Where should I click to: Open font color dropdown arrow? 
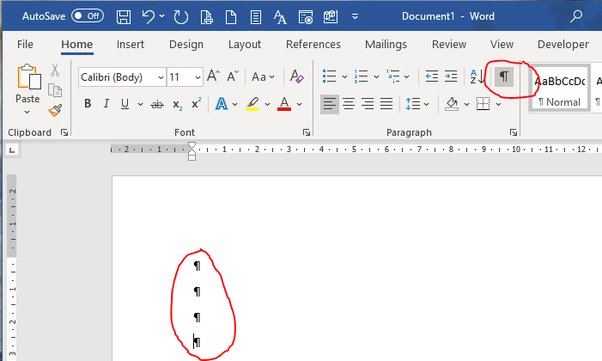click(299, 104)
